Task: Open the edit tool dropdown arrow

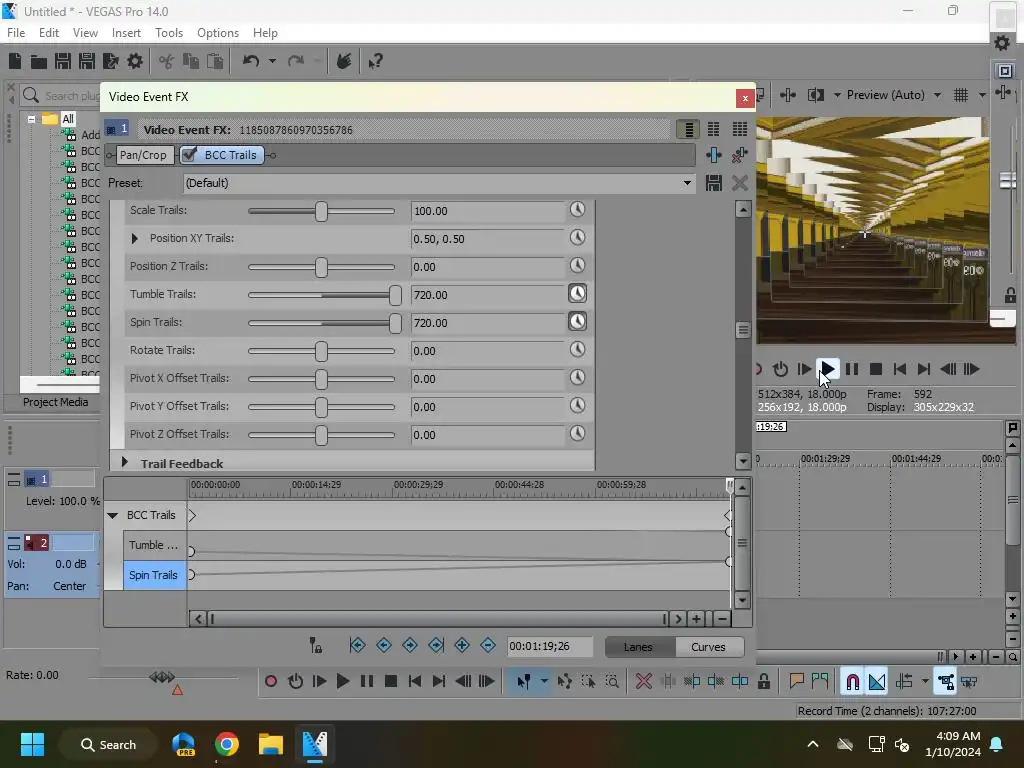Action: tap(544, 682)
